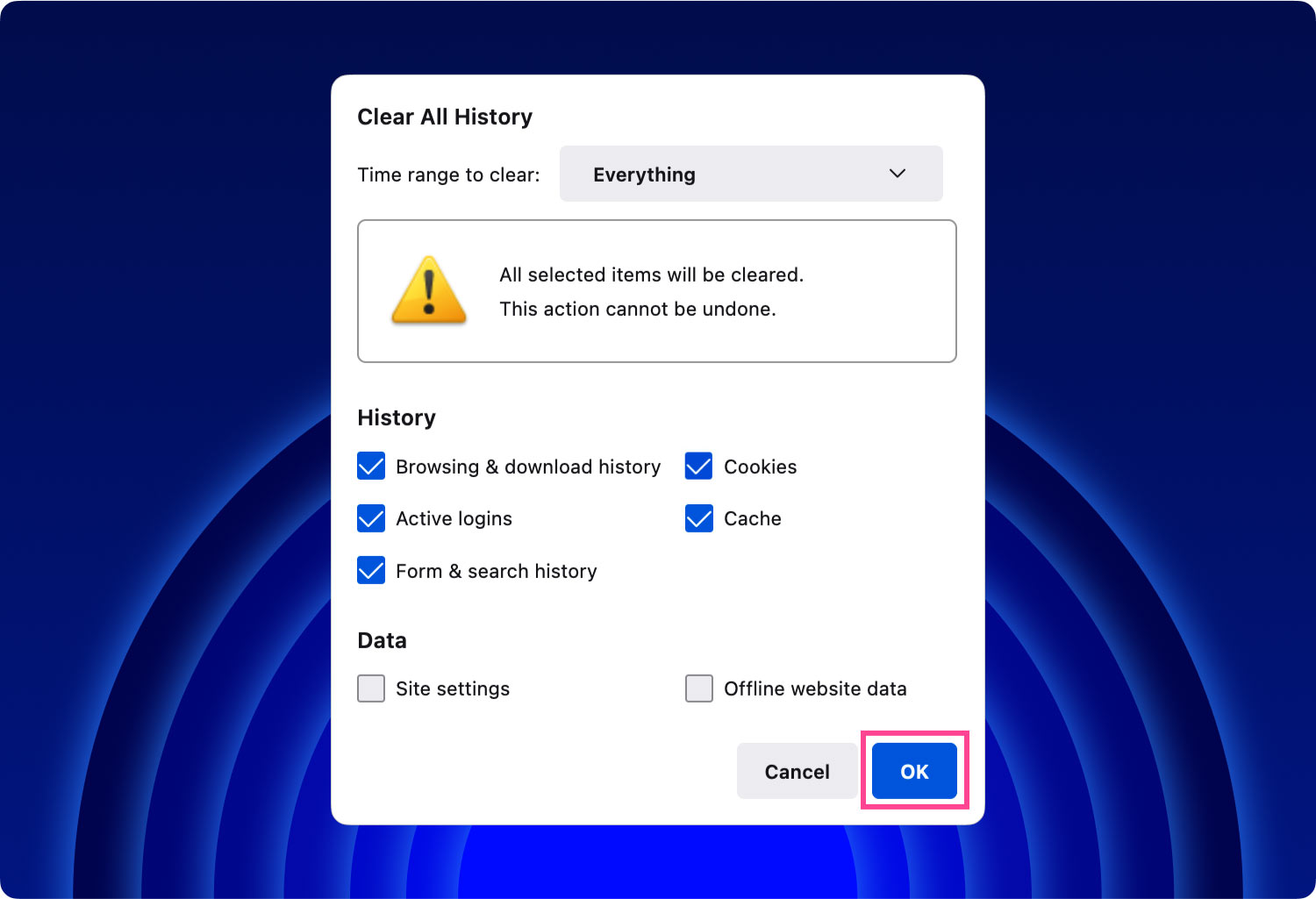Confirm clearing with the OK button
Image resolution: width=1316 pixels, height=899 pixels.
(914, 771)
